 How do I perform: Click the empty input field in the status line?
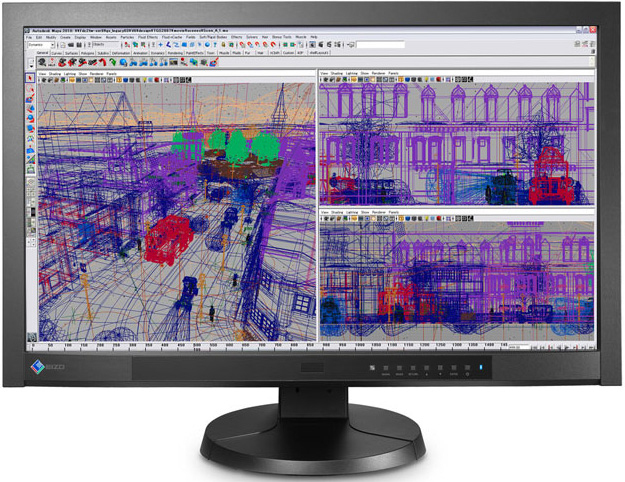tap(381, 45)
